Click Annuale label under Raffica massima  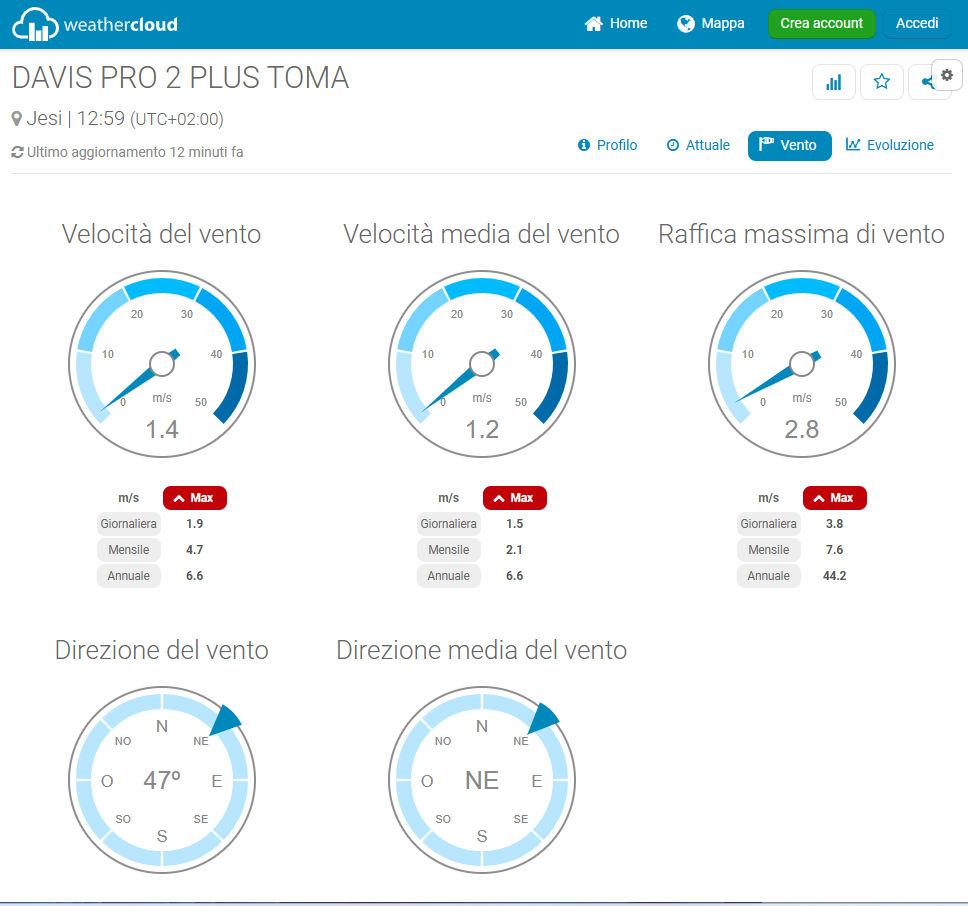[769, 575]
